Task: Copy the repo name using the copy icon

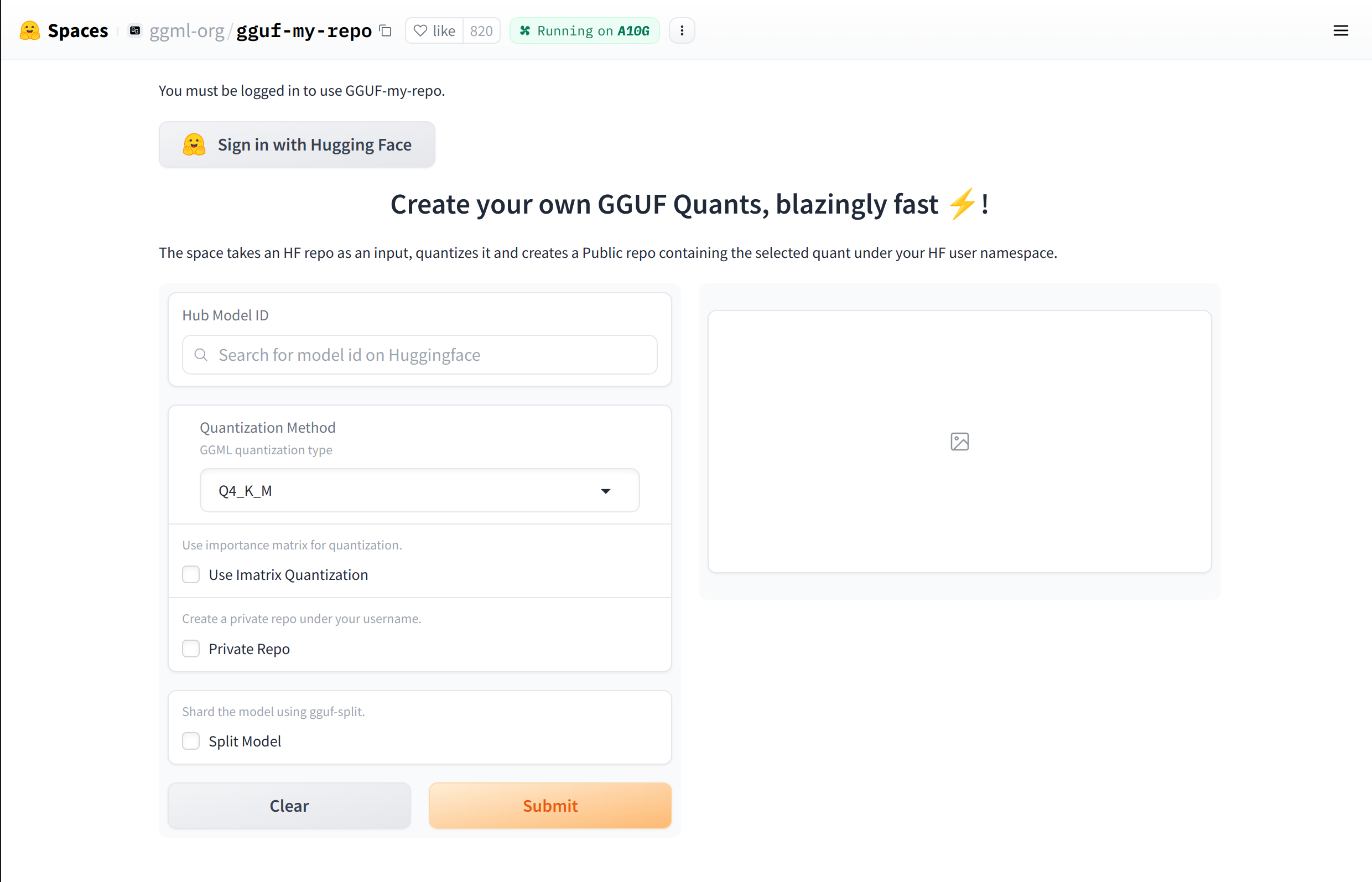Action: click(x=385, y=31)
